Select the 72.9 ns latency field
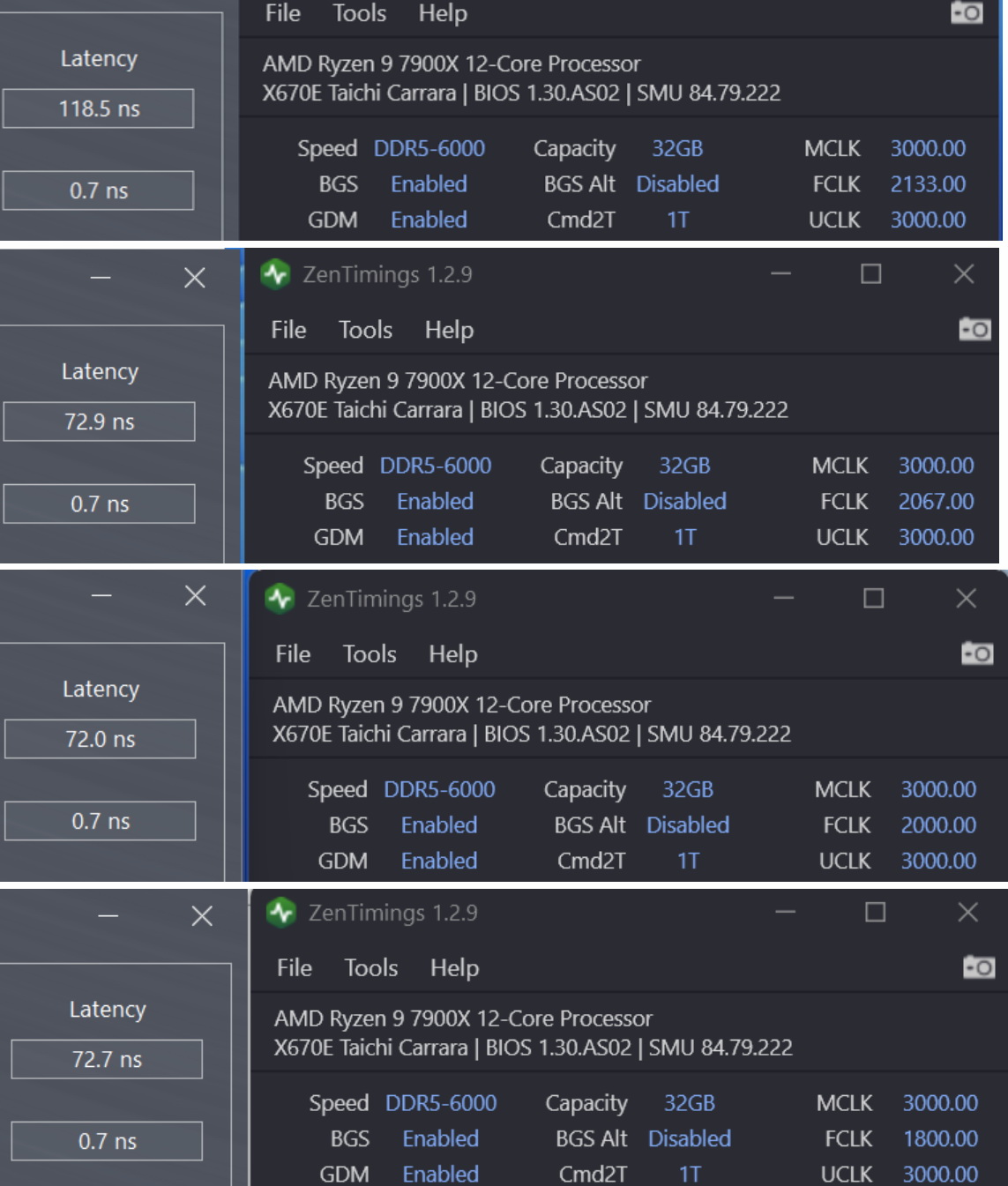This screenshot has height=1186, width=1008. (x=99, y=421)
